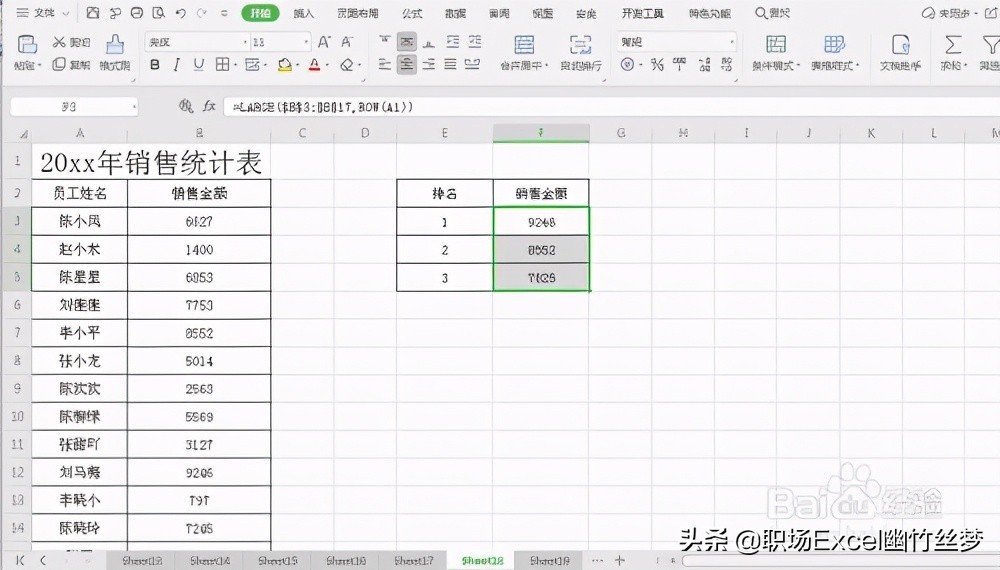Show previous sheet tab with arrow
Image resolution: width=1000 pixels, height=570 pixels.
43,560
